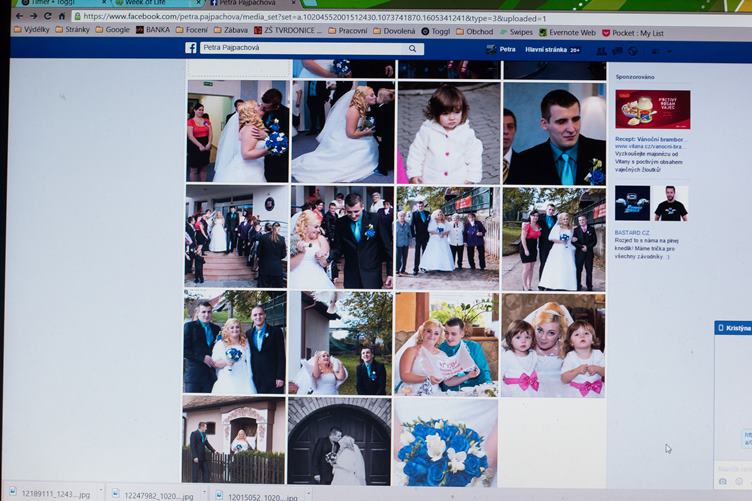This screenshot has height=501, width=752.
Task: Open the close-up photo of man in teal tie
Action: click(x=555, y=133)
